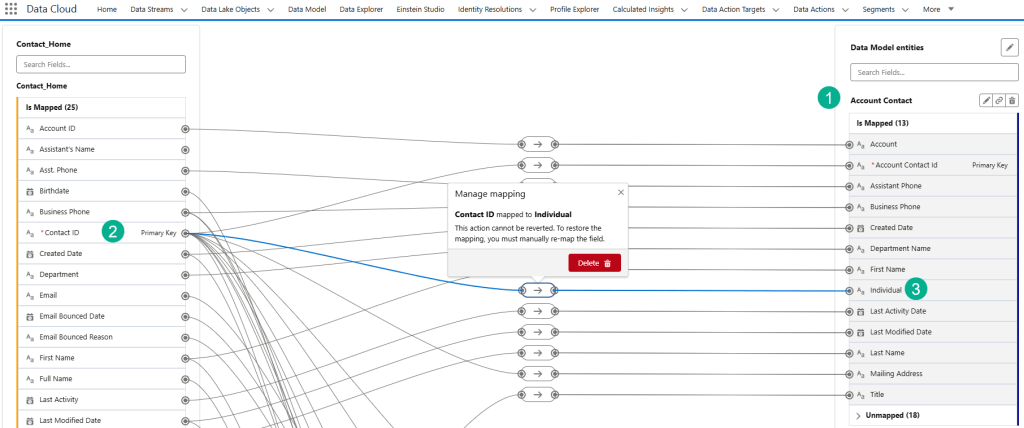Expand the Unmapped (18) section

(859, 415)
